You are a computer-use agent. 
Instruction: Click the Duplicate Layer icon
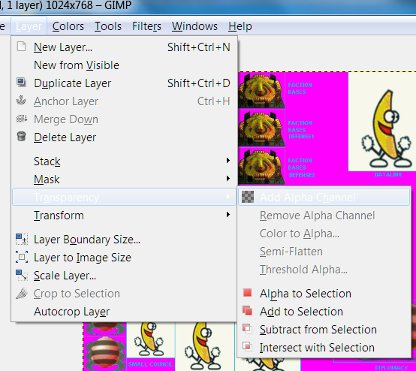point(22,82)
